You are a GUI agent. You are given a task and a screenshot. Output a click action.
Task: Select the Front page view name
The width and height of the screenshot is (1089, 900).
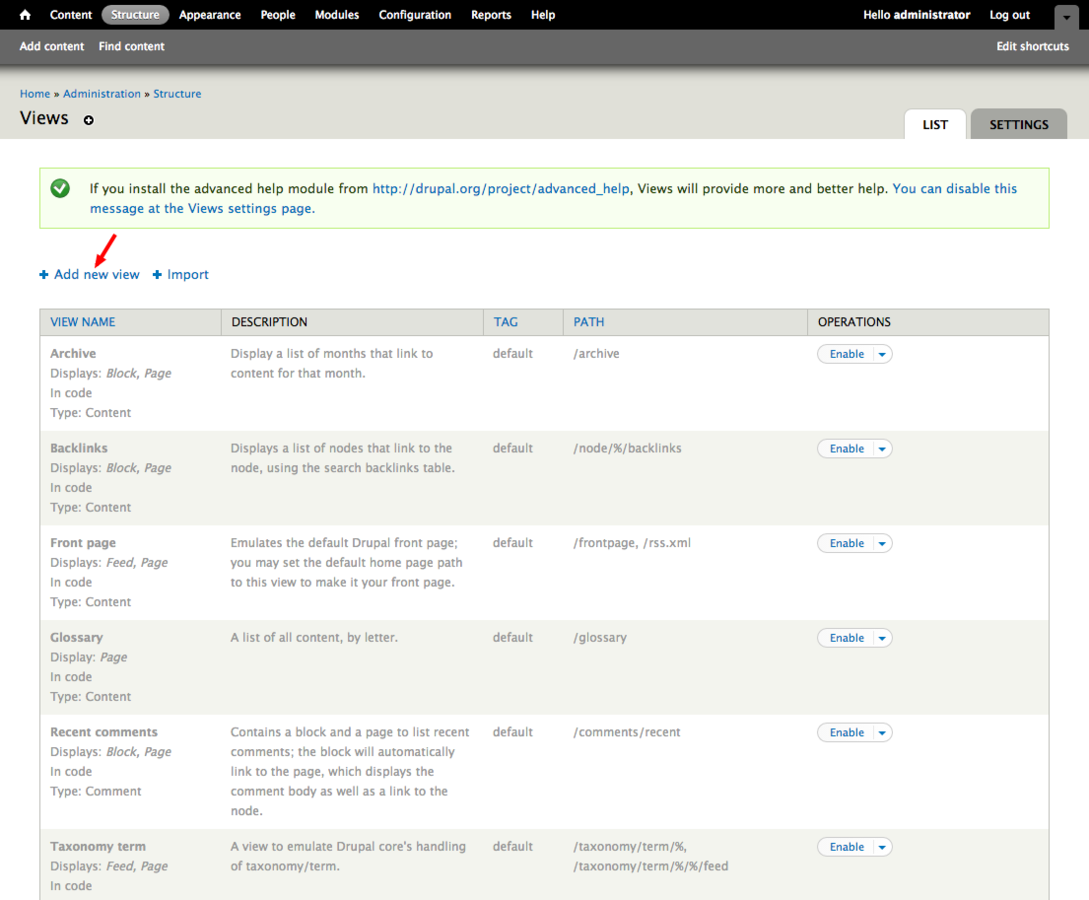point(83,543)
